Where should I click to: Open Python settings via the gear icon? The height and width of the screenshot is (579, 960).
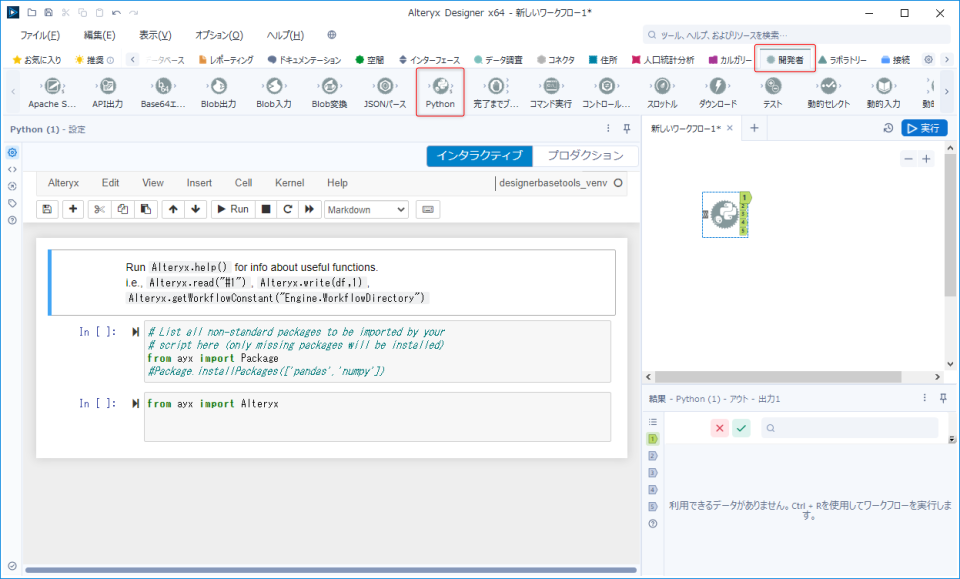(12, 152)
